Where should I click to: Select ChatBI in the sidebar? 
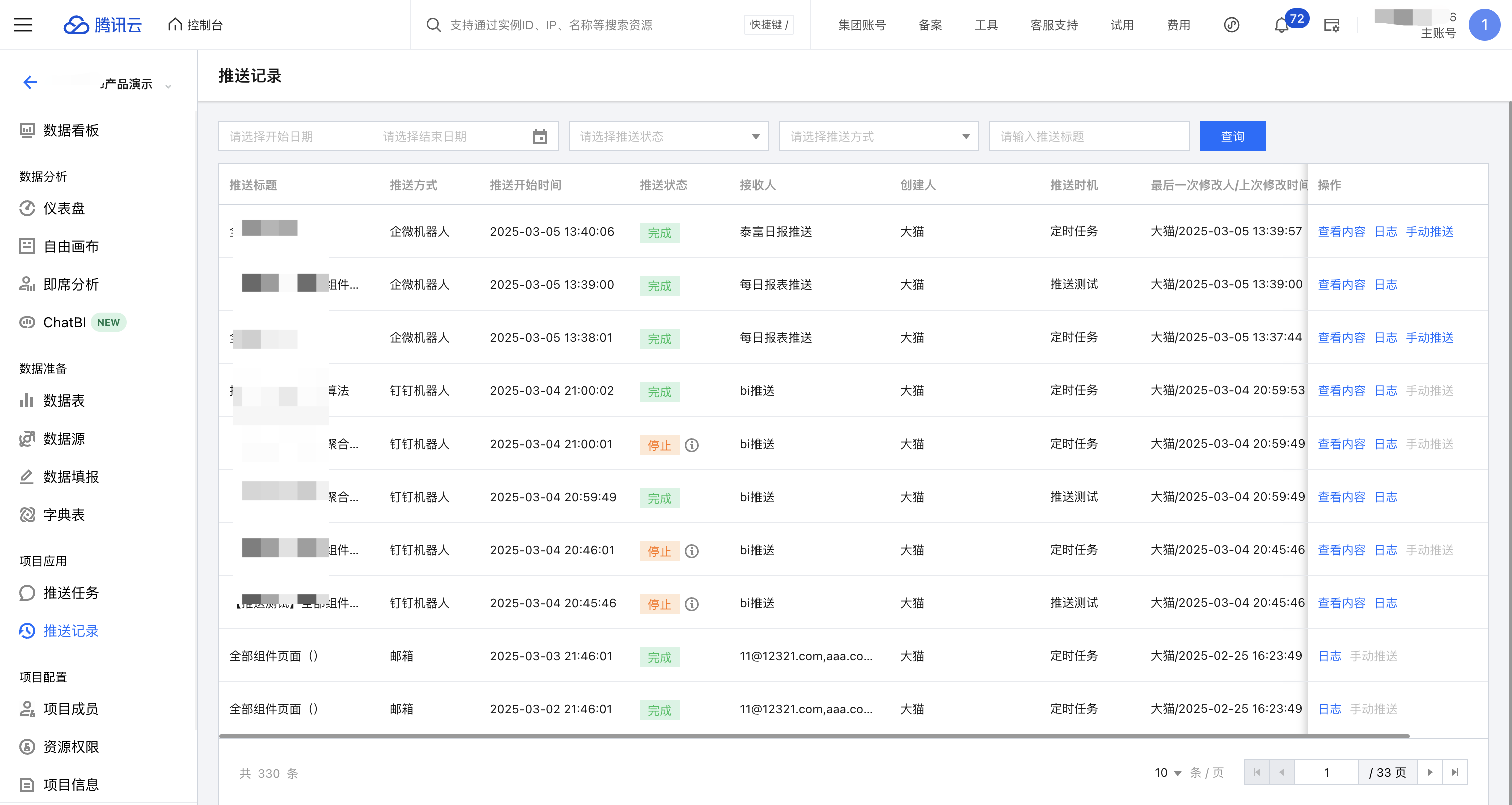pos(65,323)
